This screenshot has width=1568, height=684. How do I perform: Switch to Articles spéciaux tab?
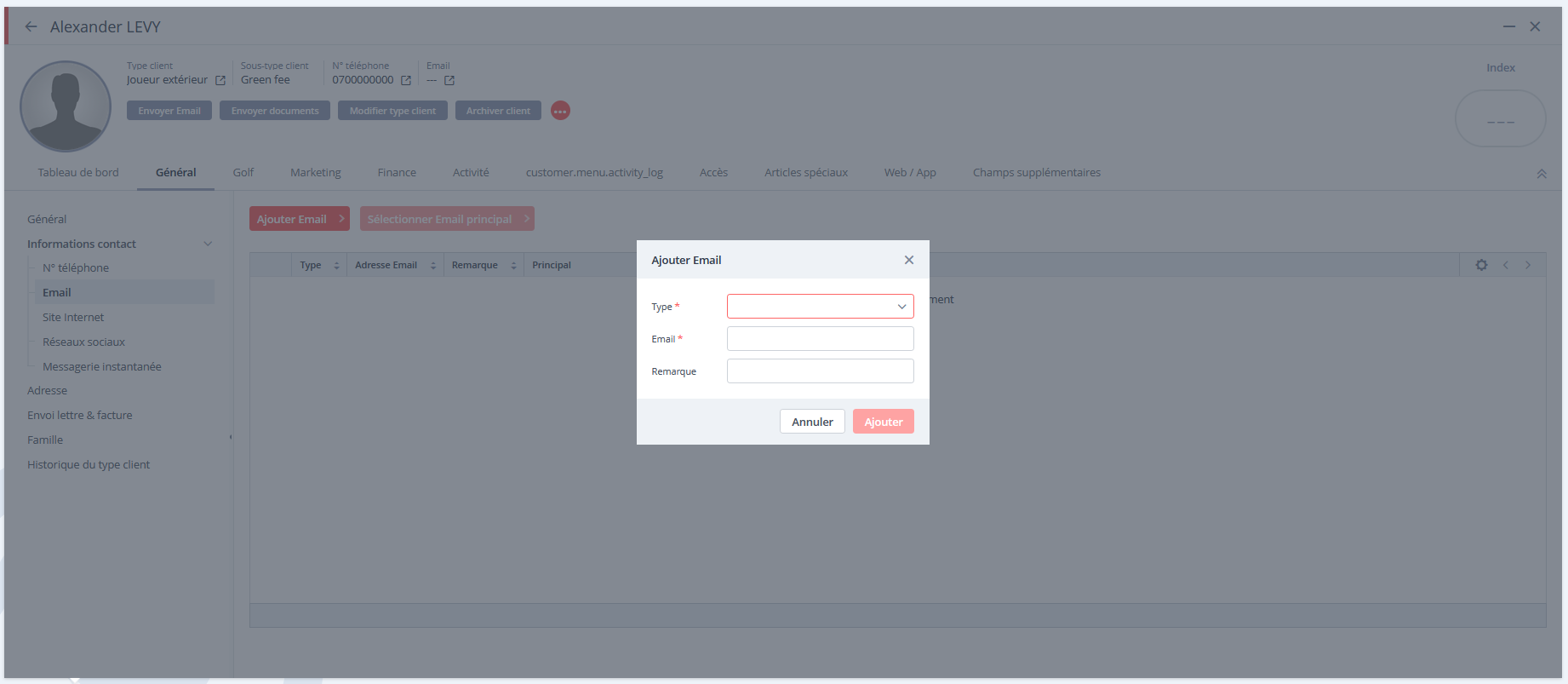(x=806, y=172)
